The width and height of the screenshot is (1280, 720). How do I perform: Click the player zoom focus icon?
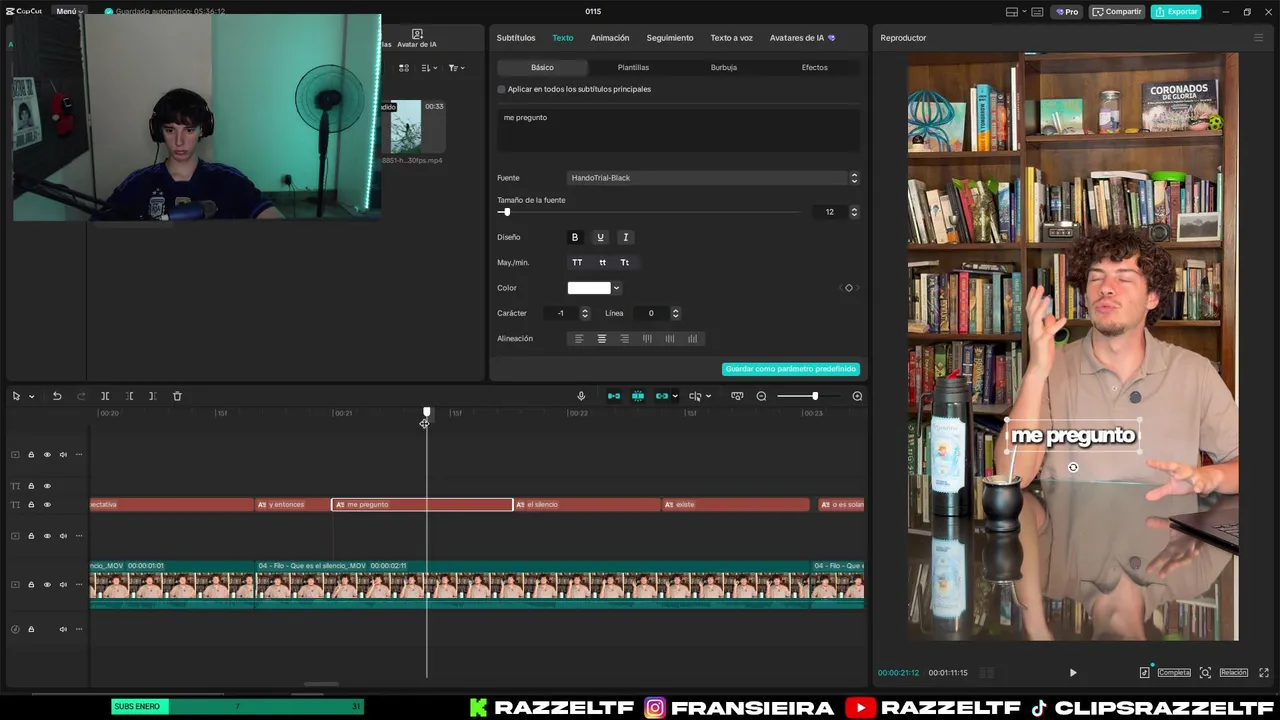(1205, 673)
